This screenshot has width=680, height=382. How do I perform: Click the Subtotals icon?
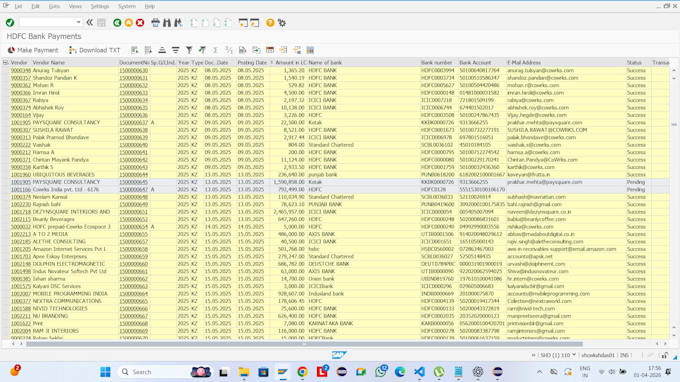[229, 50]
